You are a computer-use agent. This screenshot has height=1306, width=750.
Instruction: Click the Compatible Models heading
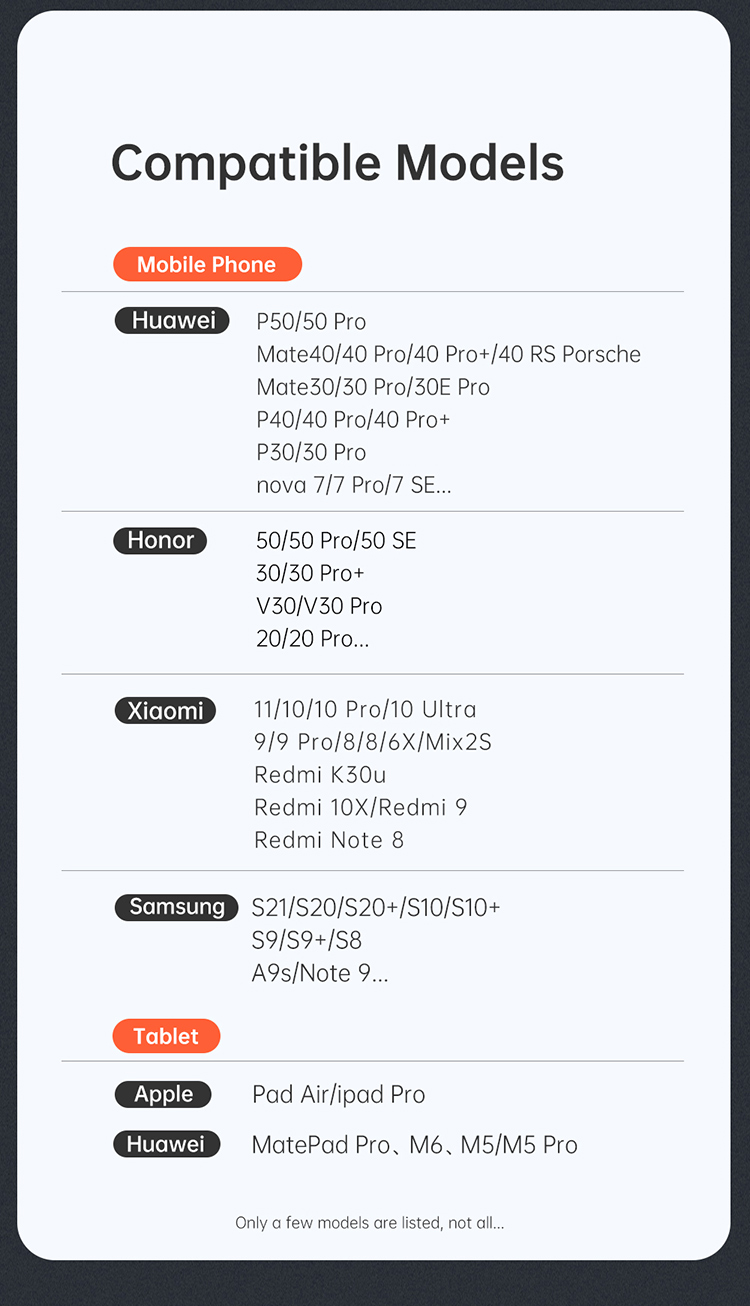[337, 163]
